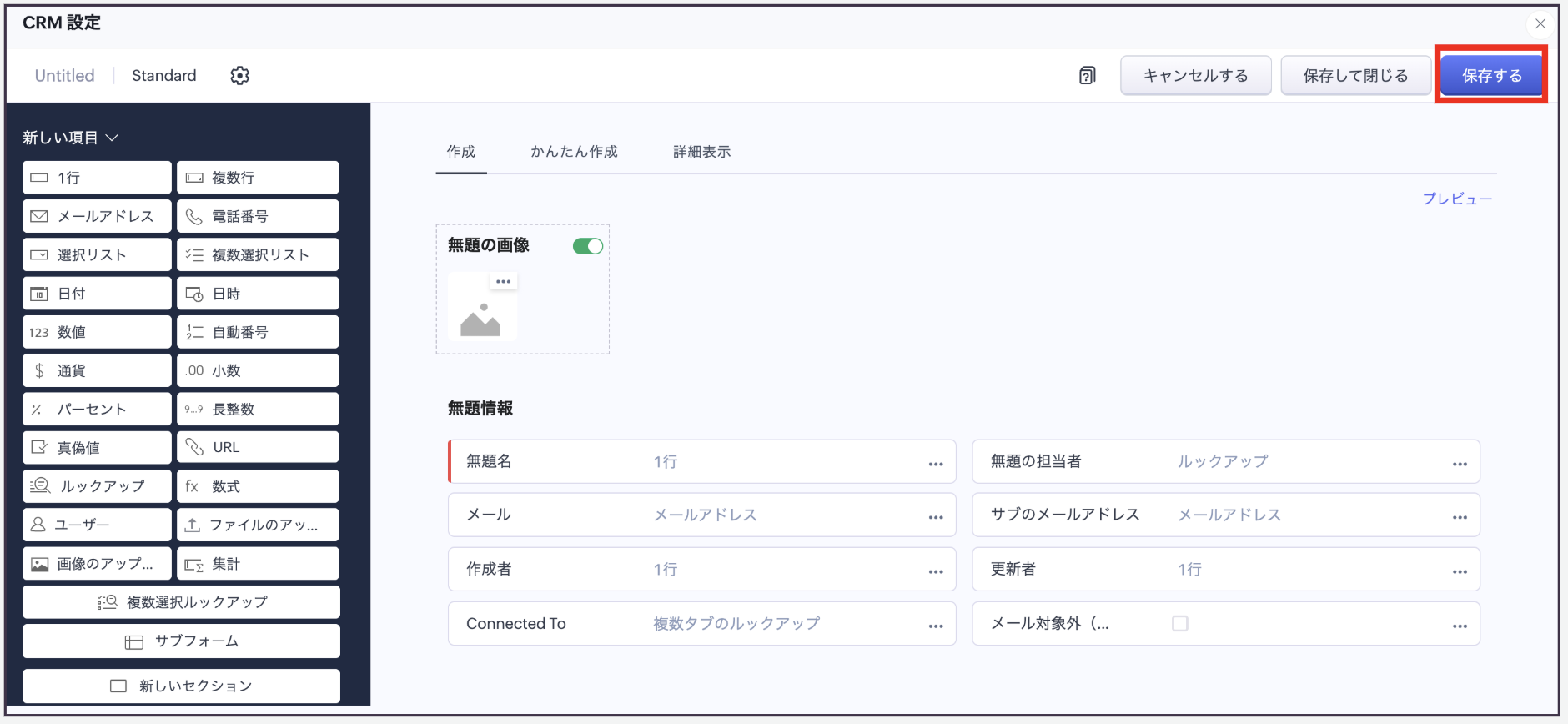Choose the 日時 field type
This screenshot has width=1568, height=724.
coord(258,294)
